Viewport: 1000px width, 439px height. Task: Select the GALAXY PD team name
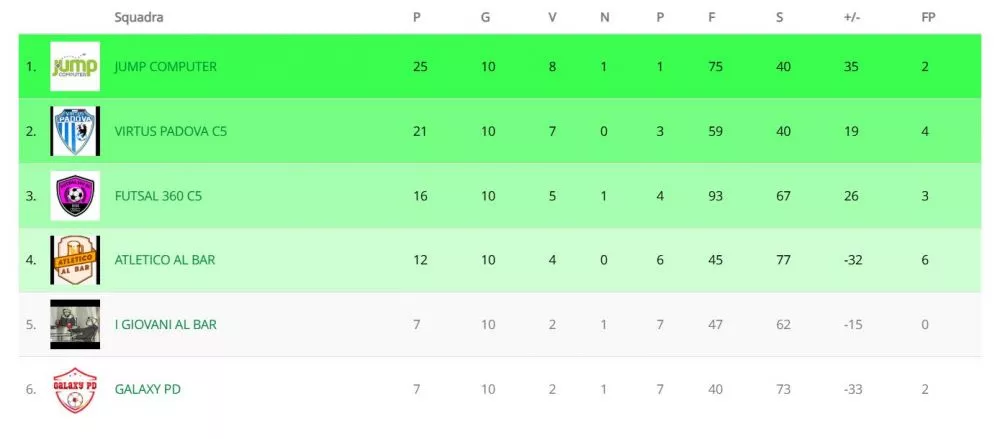click(147, 389)
